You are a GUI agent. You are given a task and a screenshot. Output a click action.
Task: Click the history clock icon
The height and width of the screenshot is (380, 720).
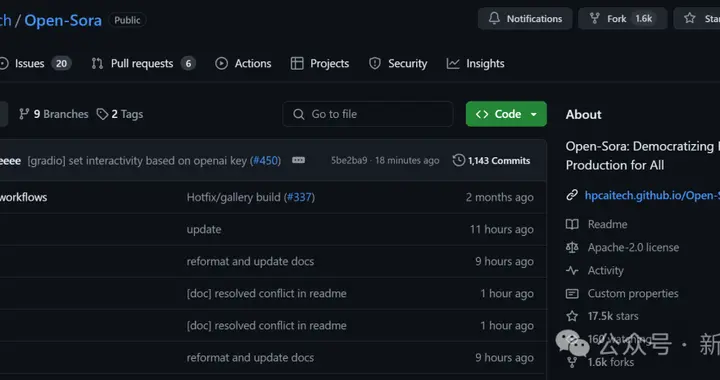coord(459,160)
